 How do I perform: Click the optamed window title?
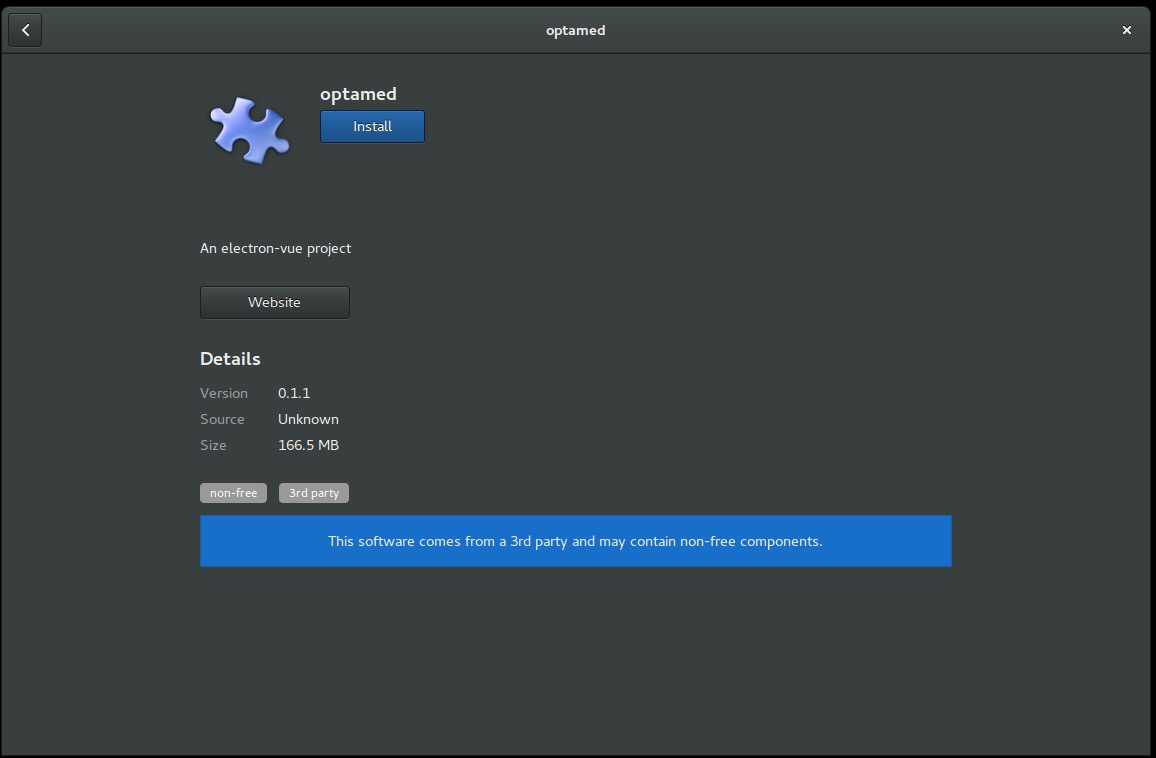coord(576,30)
